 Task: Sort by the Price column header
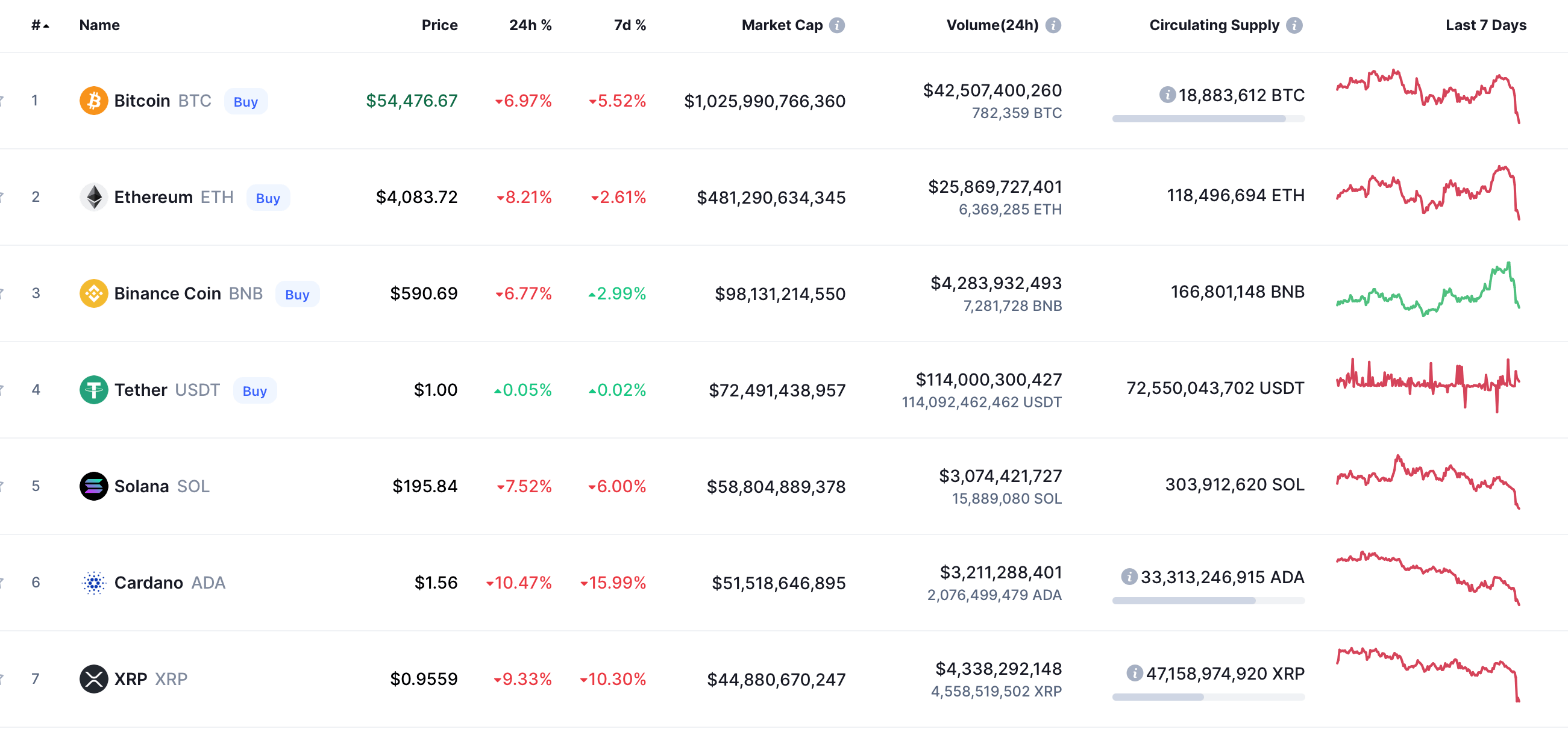(439, 25)
